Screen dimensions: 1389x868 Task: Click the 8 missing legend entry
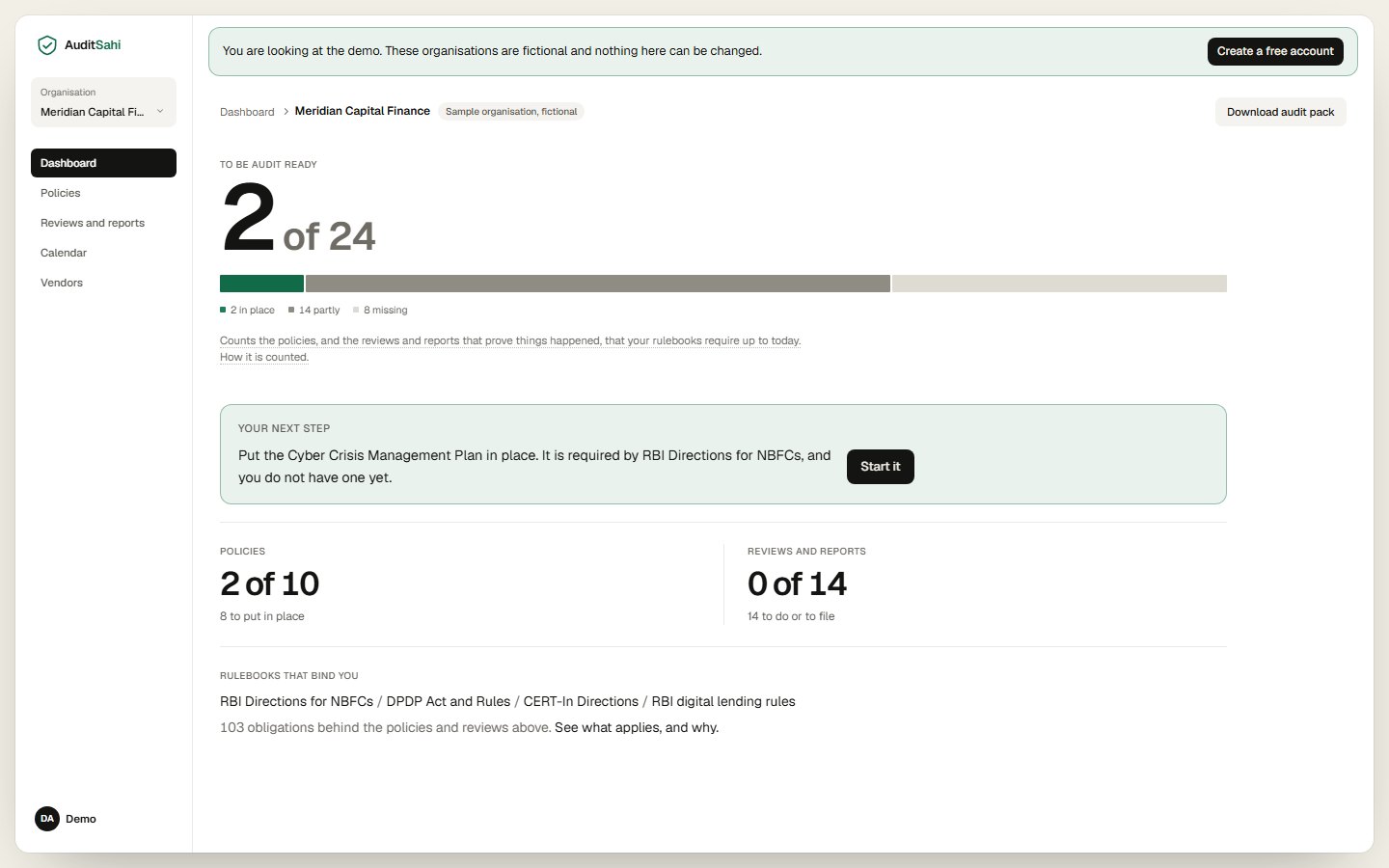[x=380, y=311]
